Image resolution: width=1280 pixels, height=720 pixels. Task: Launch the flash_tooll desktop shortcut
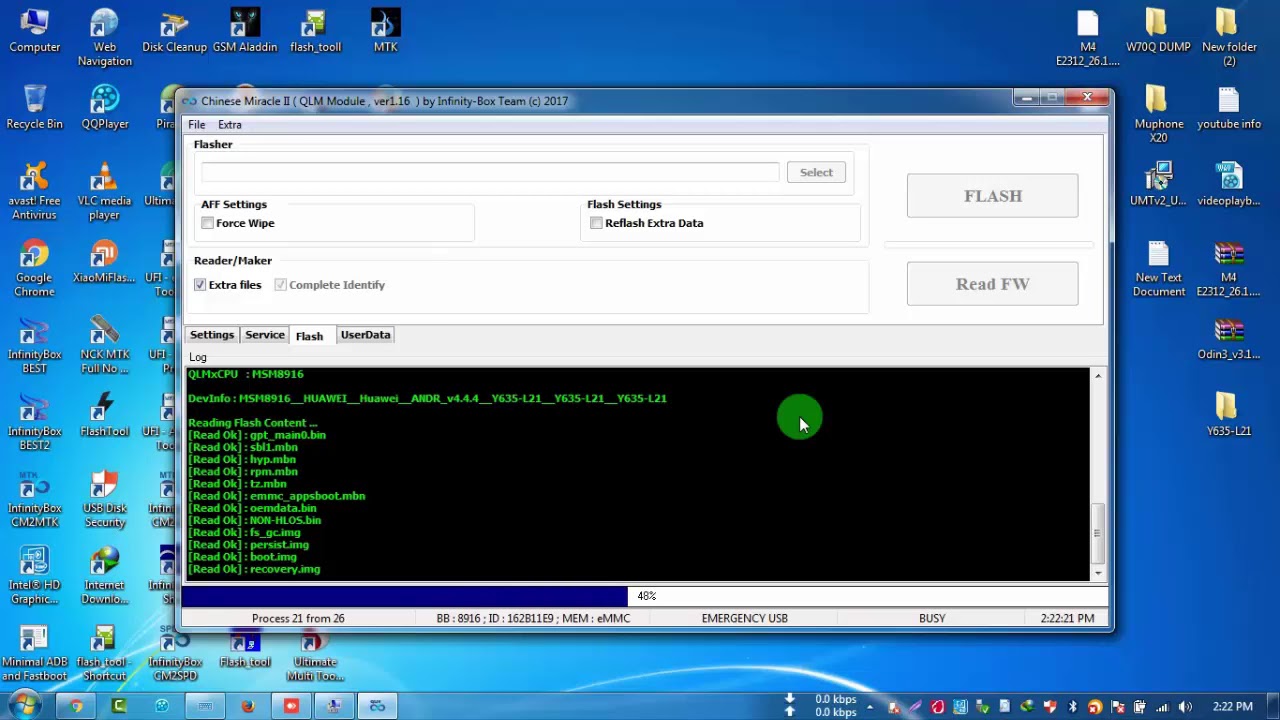315,31
